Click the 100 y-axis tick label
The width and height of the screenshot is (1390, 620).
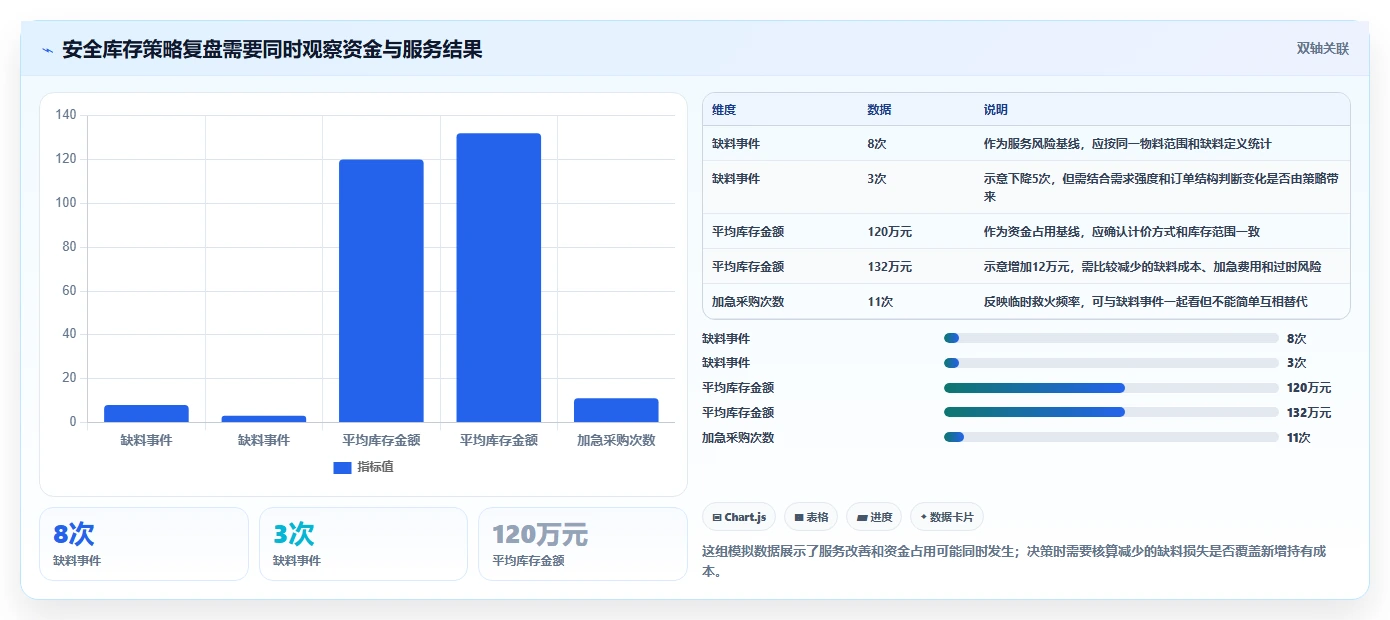[66, 203]
